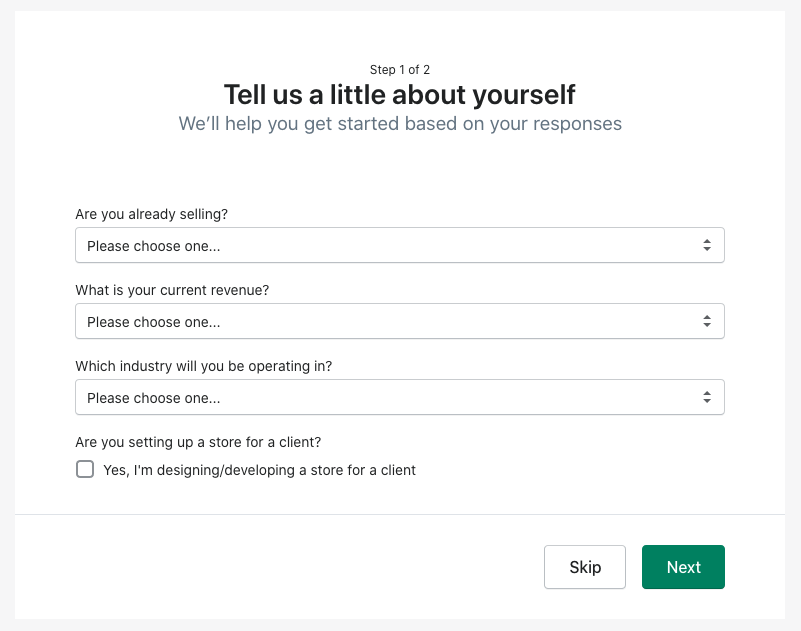The height and width of the screenshot is (631, 801).
Task: Proceed with the green Next button
Action: pos(683,567)
